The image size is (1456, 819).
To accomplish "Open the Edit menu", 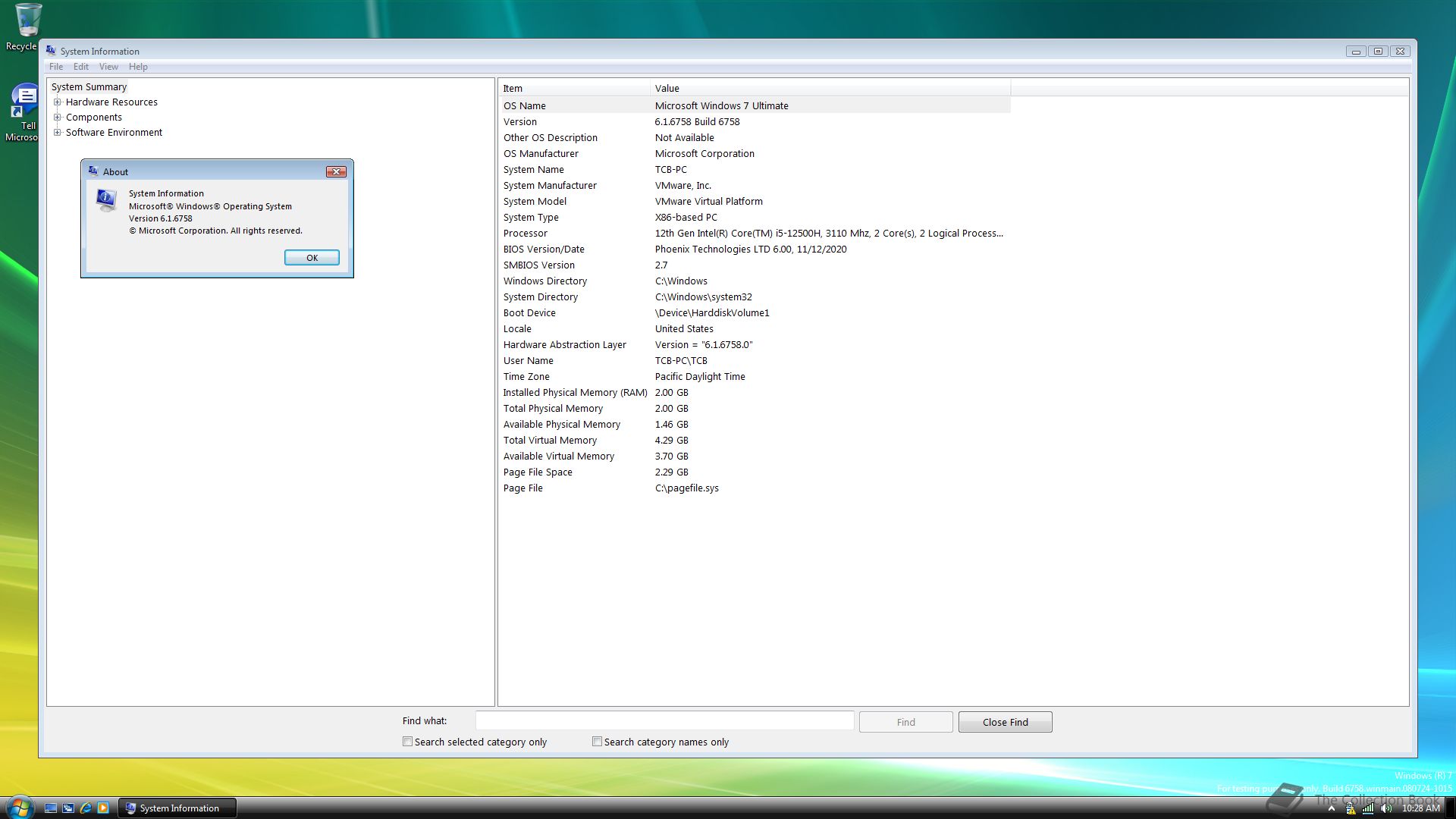I will coord(81,67).
